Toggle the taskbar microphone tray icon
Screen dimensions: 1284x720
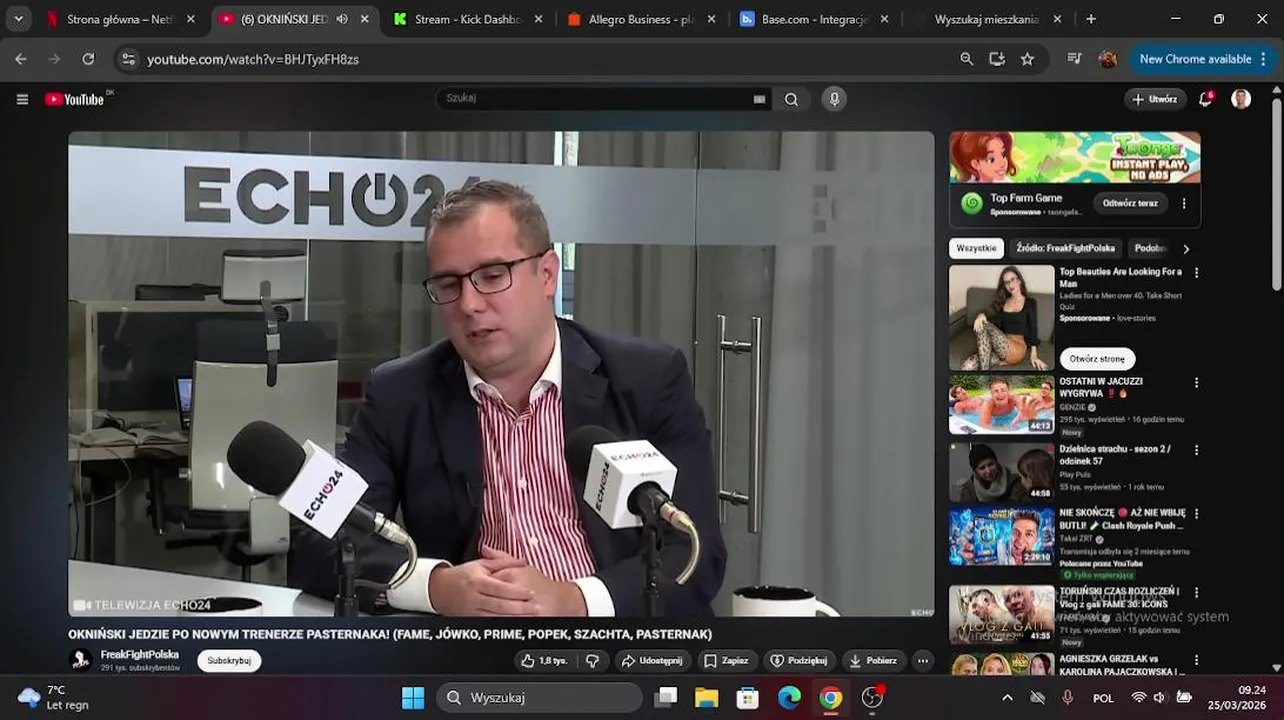click(x=1067, y=698)
